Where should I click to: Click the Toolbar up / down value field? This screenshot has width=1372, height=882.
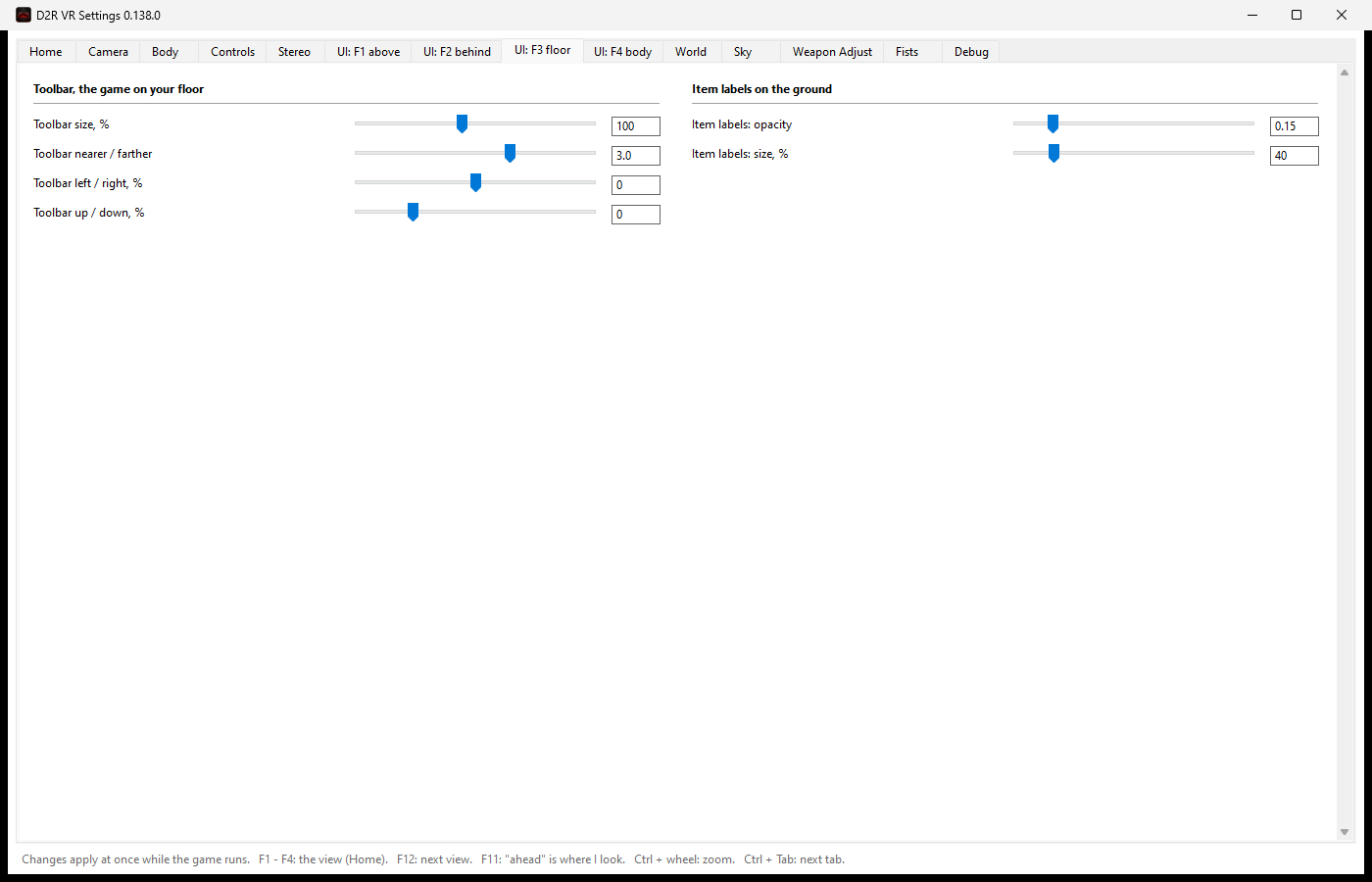(x=636, y=215)
